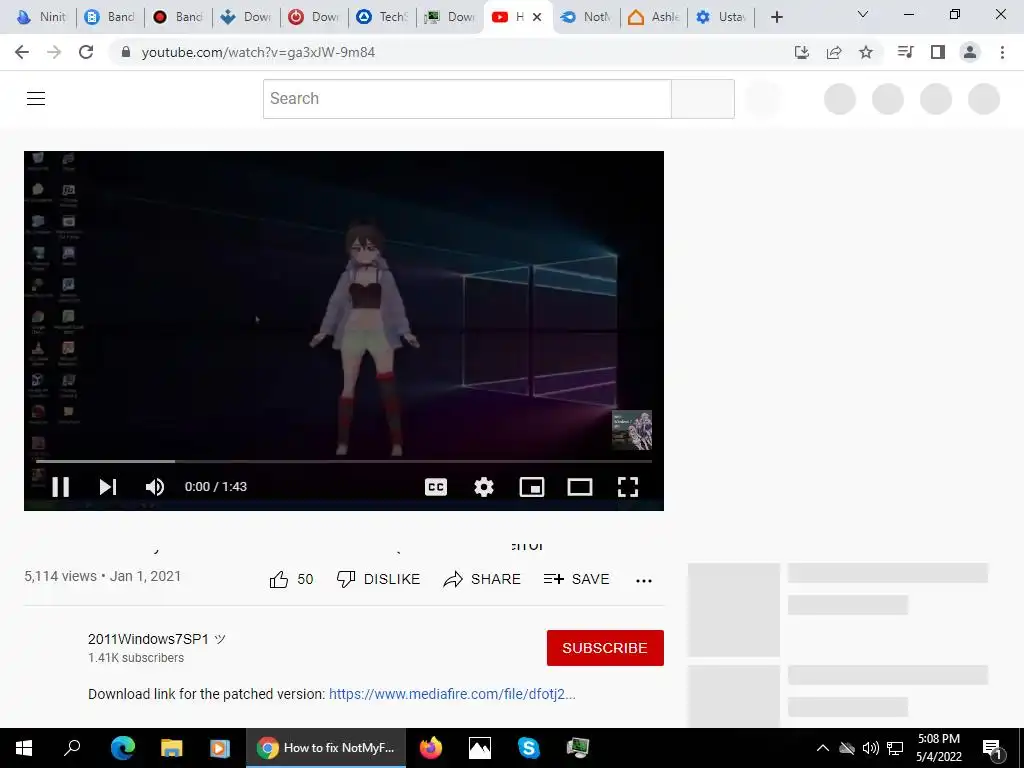Screen dimensions: 1024x768
Task: Mute the video volume
Action: [x=155, y=487]
